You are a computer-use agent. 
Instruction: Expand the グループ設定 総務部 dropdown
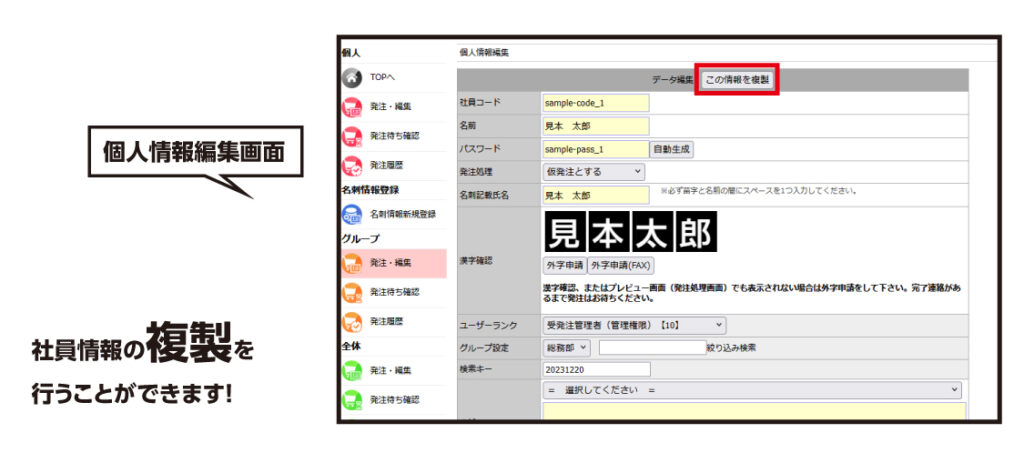click(x=567, y=348)
